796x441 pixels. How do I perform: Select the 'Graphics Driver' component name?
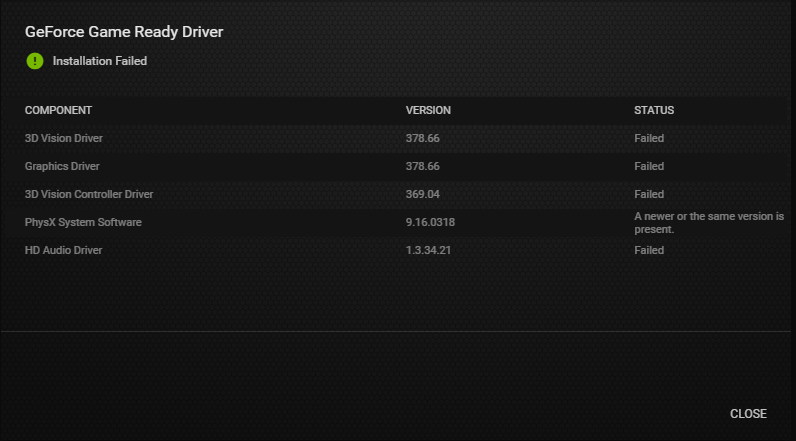pyautogui.click(x=62, y=166)
